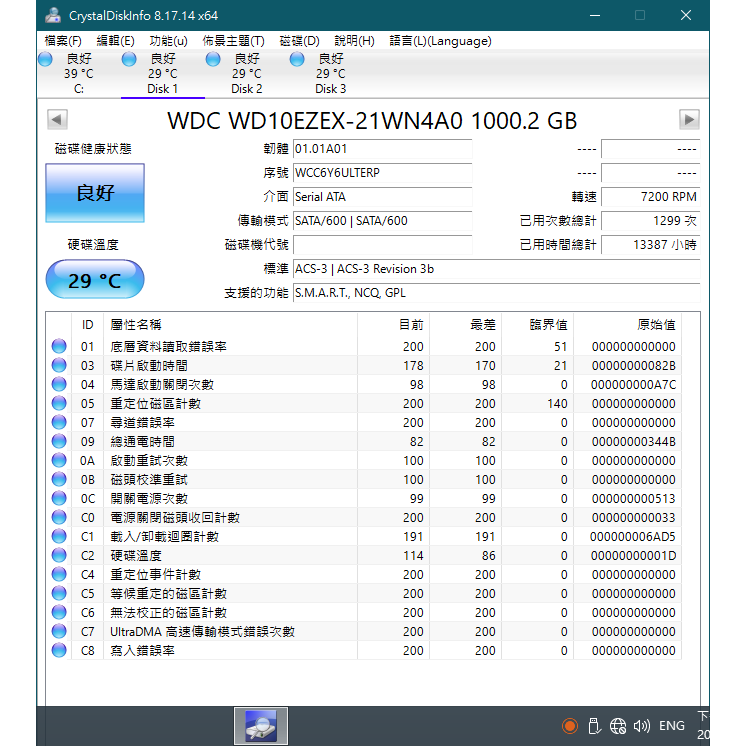746x746 pixels.
Task: Click status orb for attribute C6 row
Action: pos(59,612)
